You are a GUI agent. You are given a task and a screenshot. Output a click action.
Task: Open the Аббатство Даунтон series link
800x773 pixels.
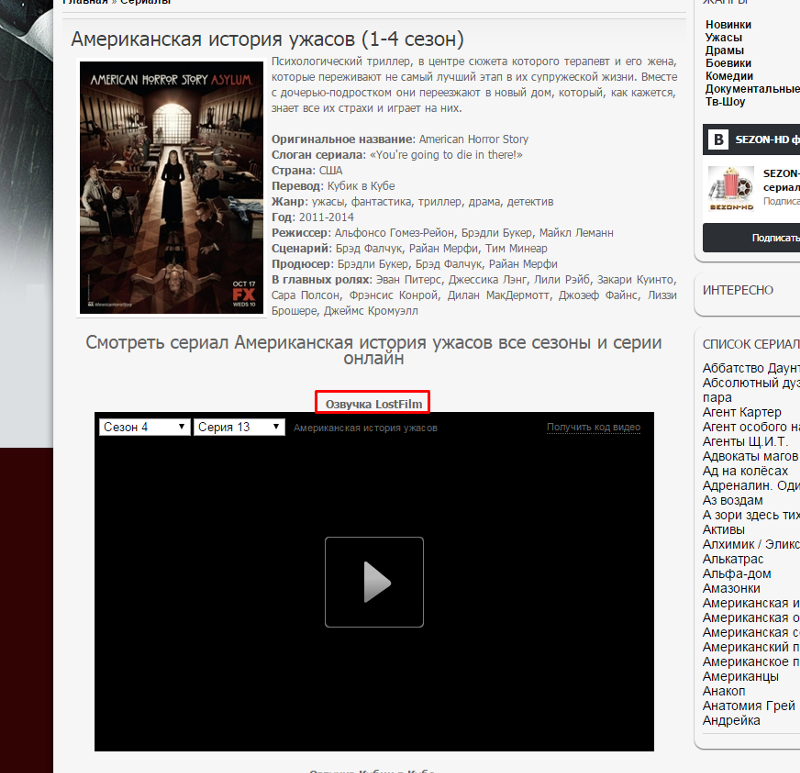point(751,368)
